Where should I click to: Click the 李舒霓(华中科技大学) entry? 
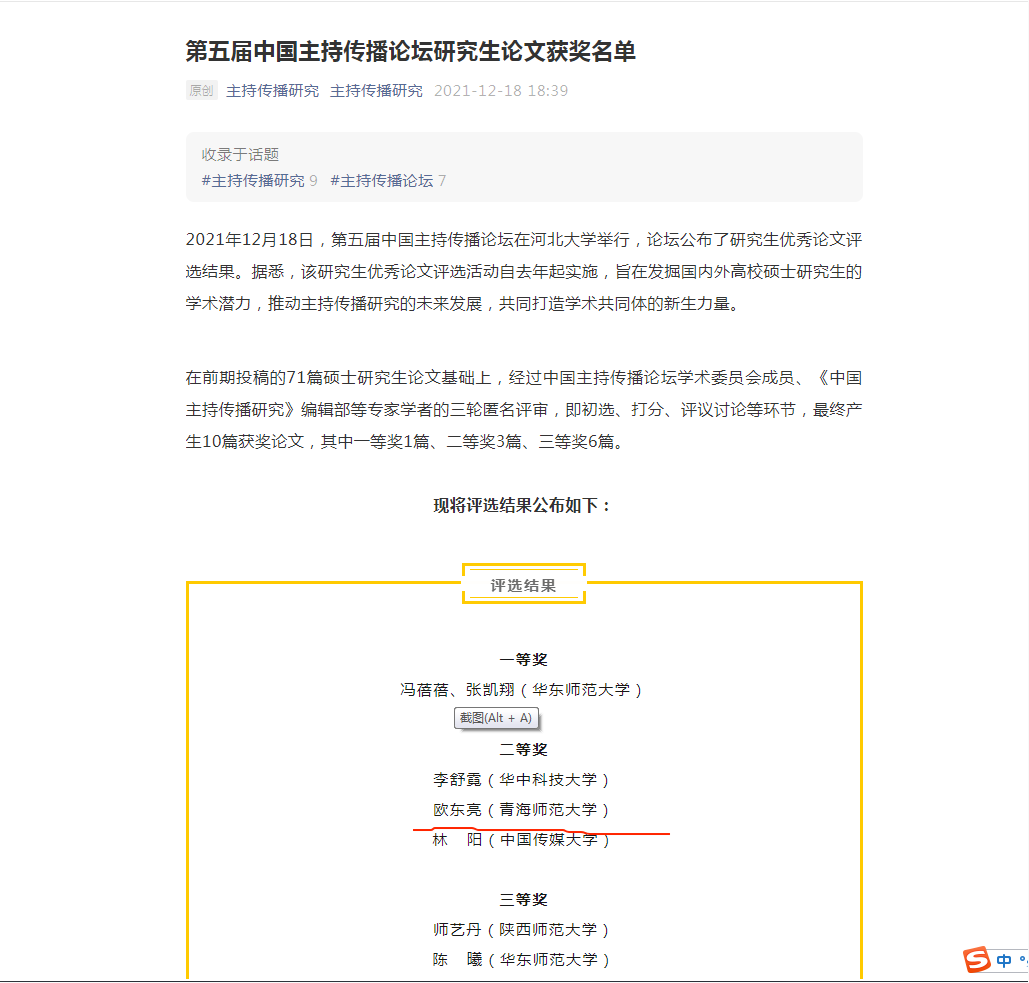tap(521, 780)
